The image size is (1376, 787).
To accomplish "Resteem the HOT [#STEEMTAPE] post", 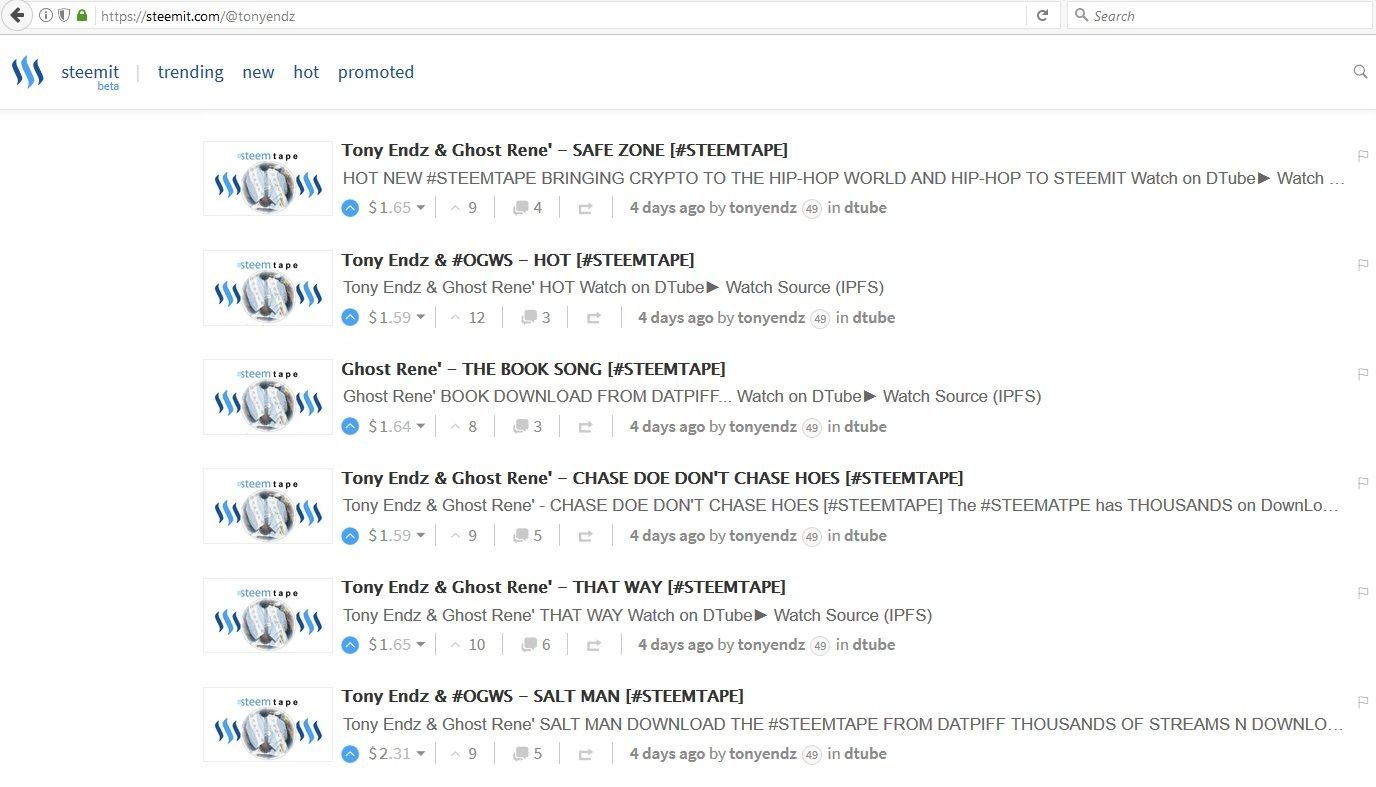I will pyautogui.click(x=593, y=318).
